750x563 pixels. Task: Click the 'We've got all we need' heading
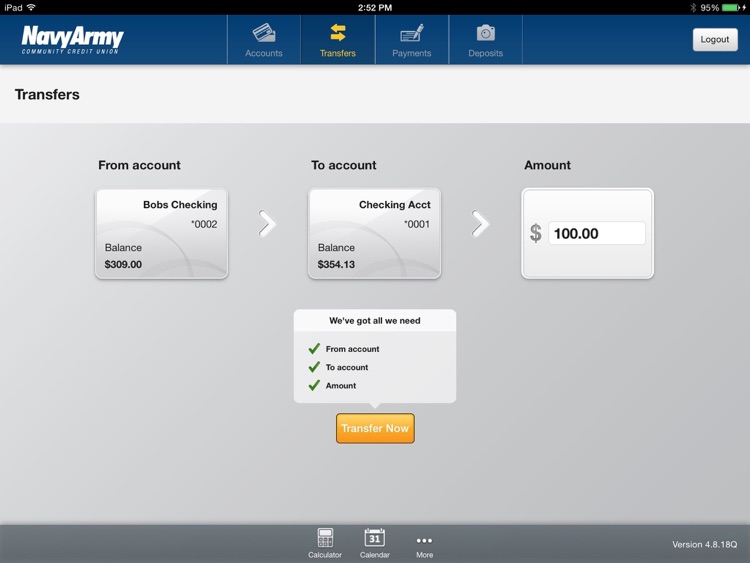click(x=375, y=320)
